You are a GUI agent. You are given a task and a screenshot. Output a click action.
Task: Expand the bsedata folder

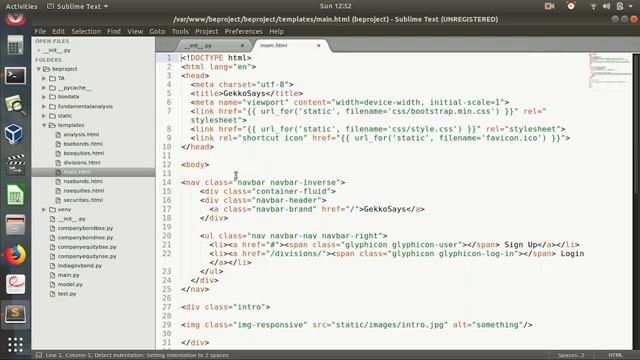[44, 97]
